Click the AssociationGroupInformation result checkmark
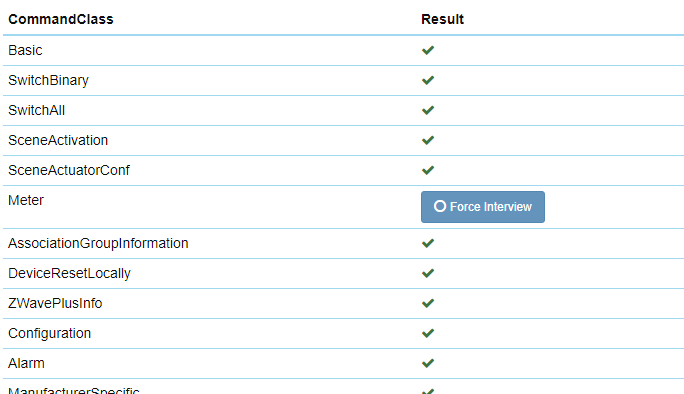The width and height of the screenshot is (684, 394). pos(428,243)
